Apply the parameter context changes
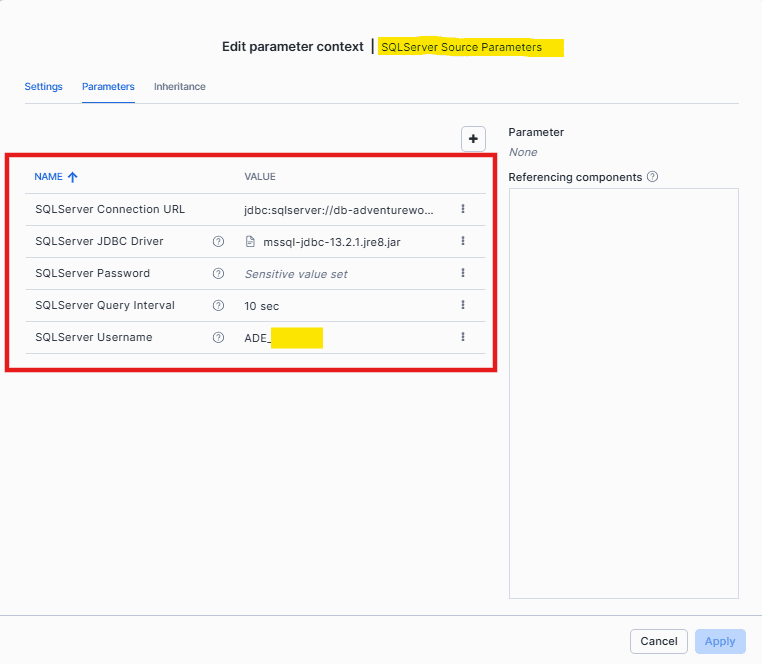The height and width of the screenshot is (664, 762). [x=720, y=641]
